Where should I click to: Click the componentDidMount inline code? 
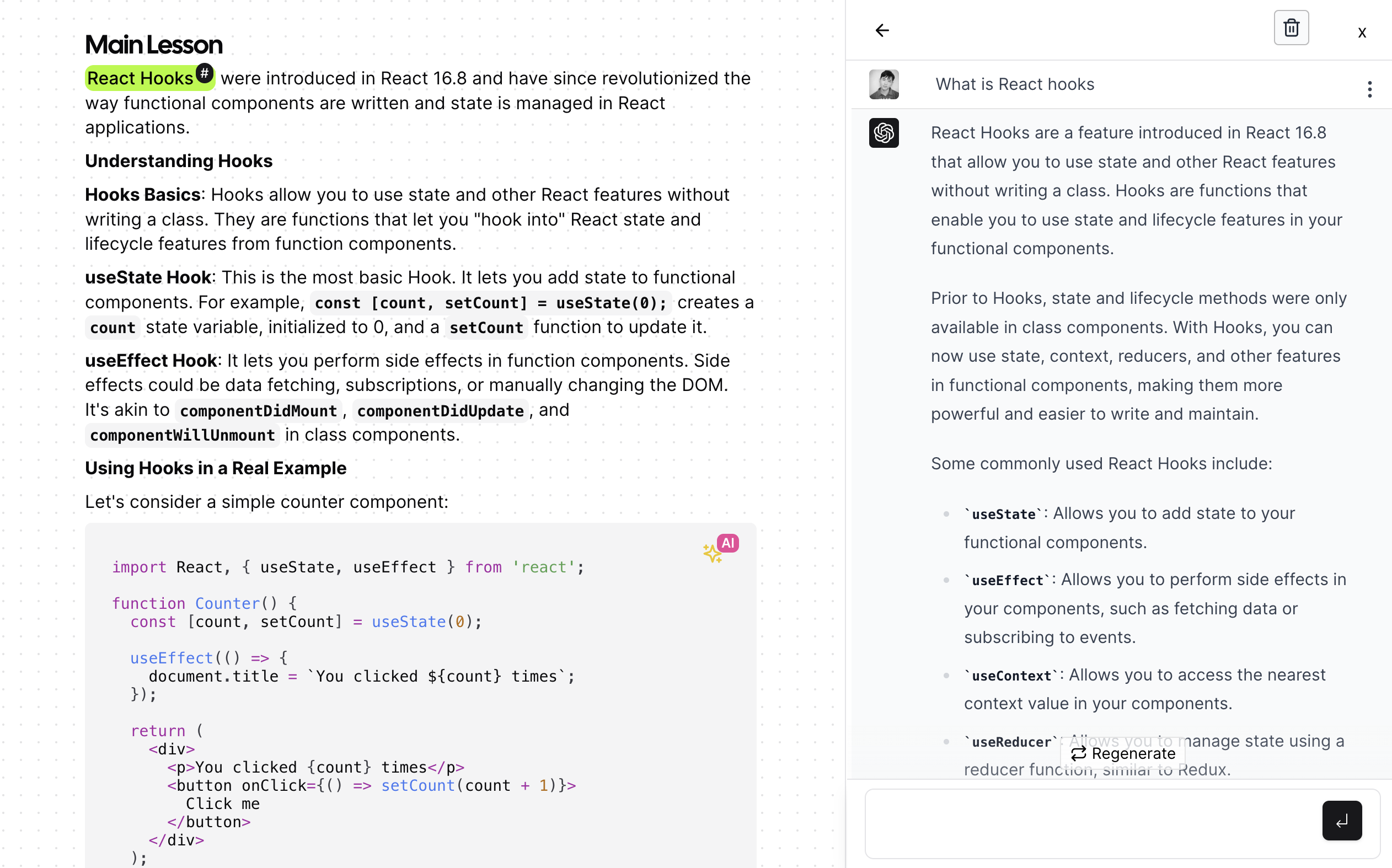point(258,410)
